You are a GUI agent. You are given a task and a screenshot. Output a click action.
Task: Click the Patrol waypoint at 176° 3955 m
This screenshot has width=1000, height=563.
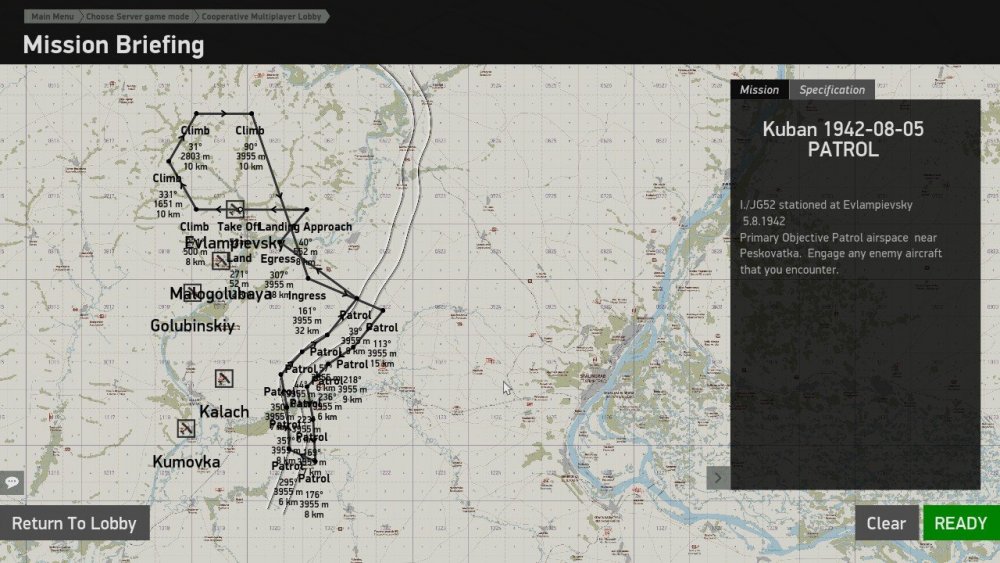tap(313, 478)
